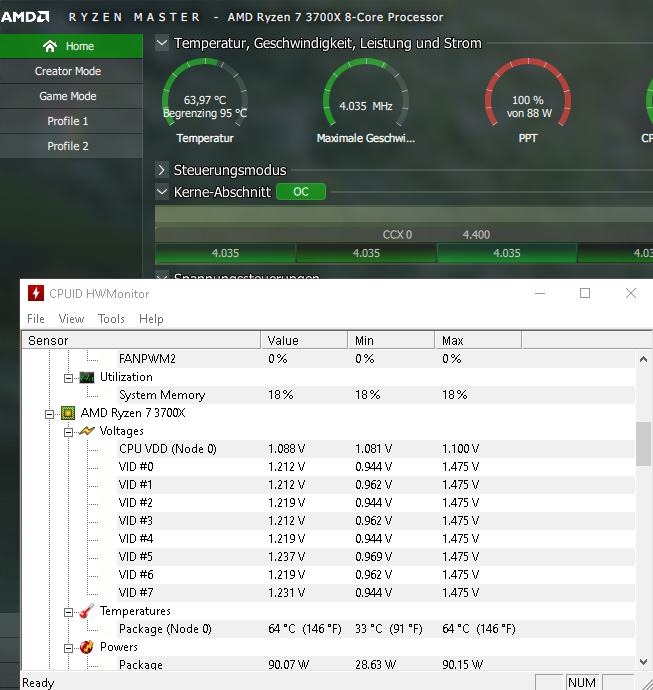Click the Min column header

391,340
